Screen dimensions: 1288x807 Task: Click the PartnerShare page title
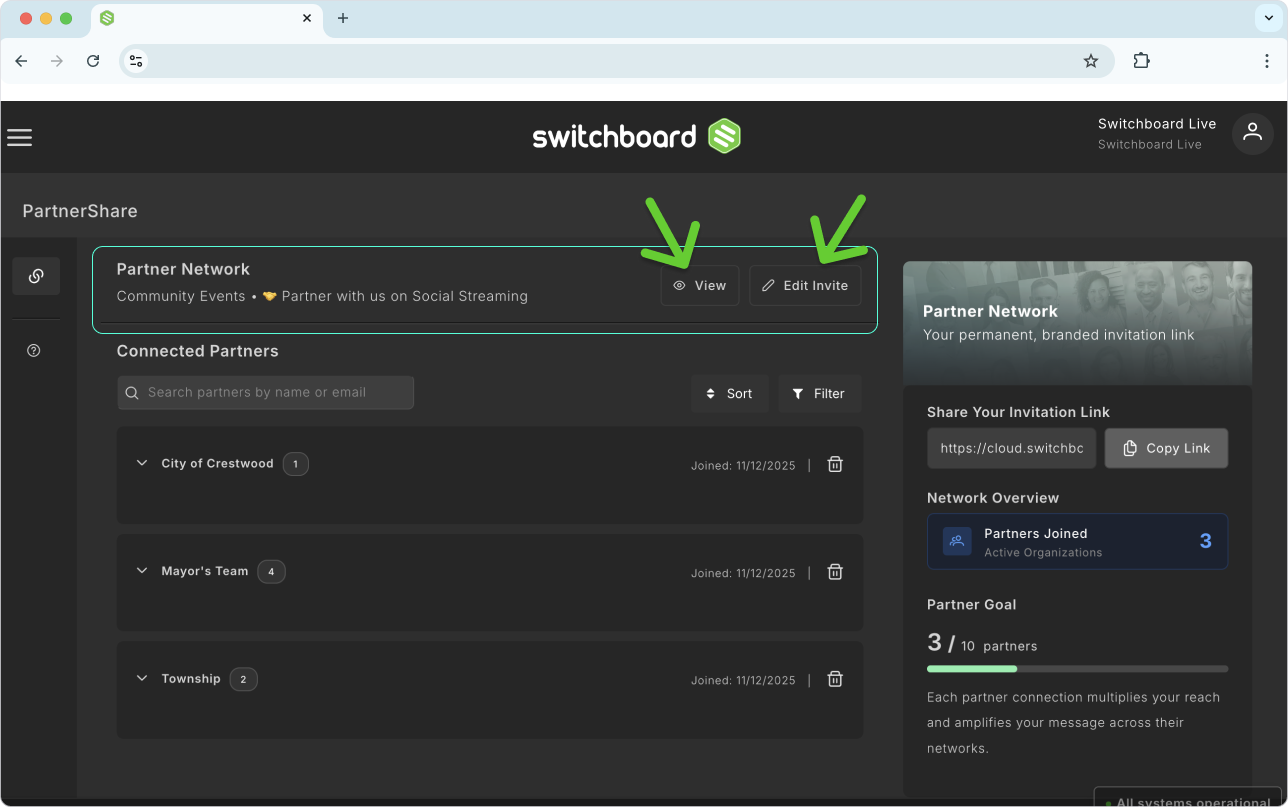(x=80, y=211)
